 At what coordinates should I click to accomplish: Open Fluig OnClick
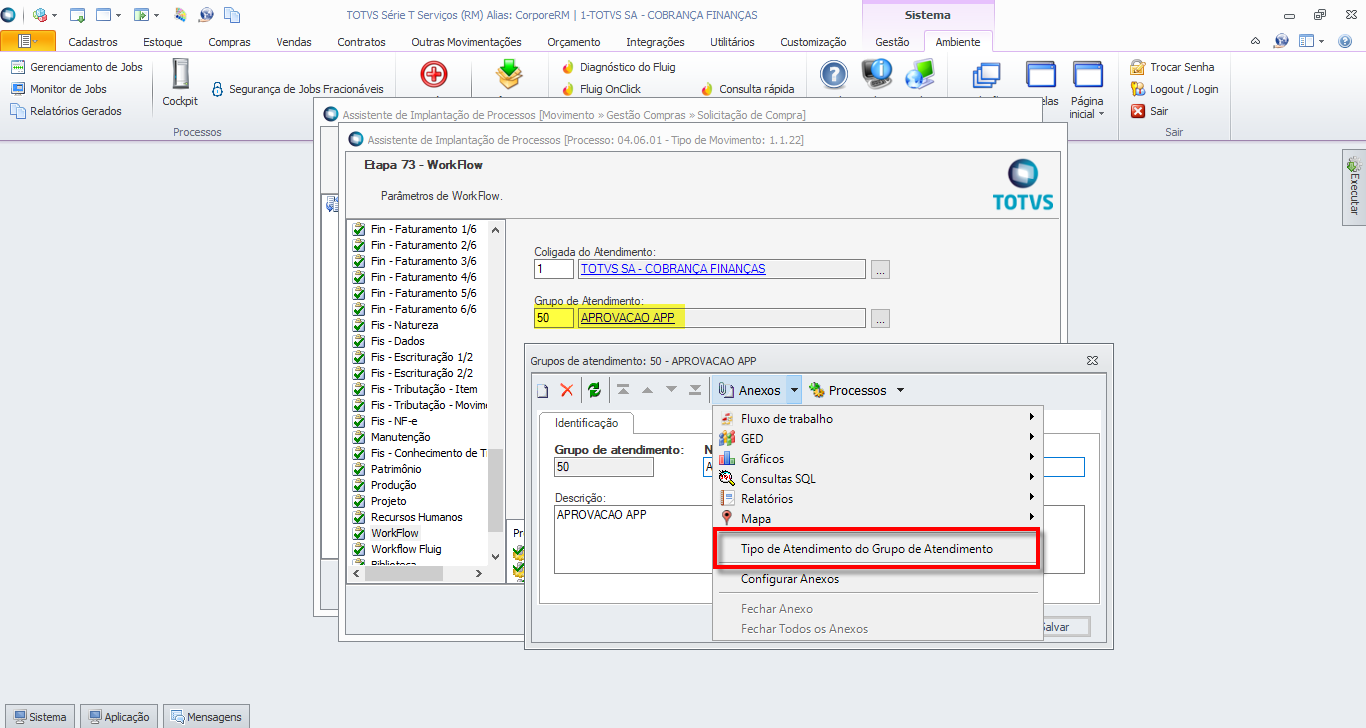pos(601,89)
